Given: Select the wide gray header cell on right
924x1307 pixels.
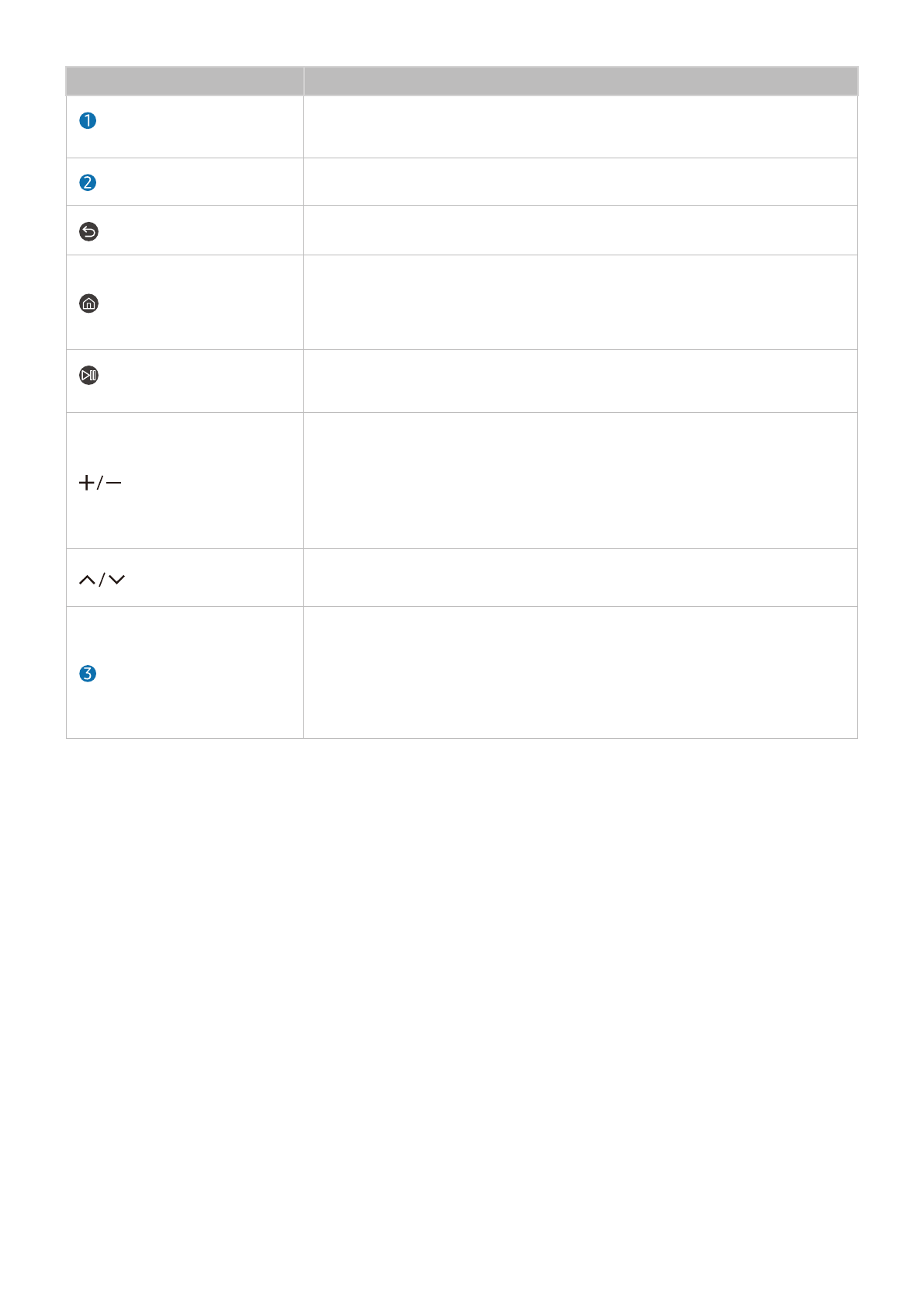Looking at the screenshot, I should point(580,81).
